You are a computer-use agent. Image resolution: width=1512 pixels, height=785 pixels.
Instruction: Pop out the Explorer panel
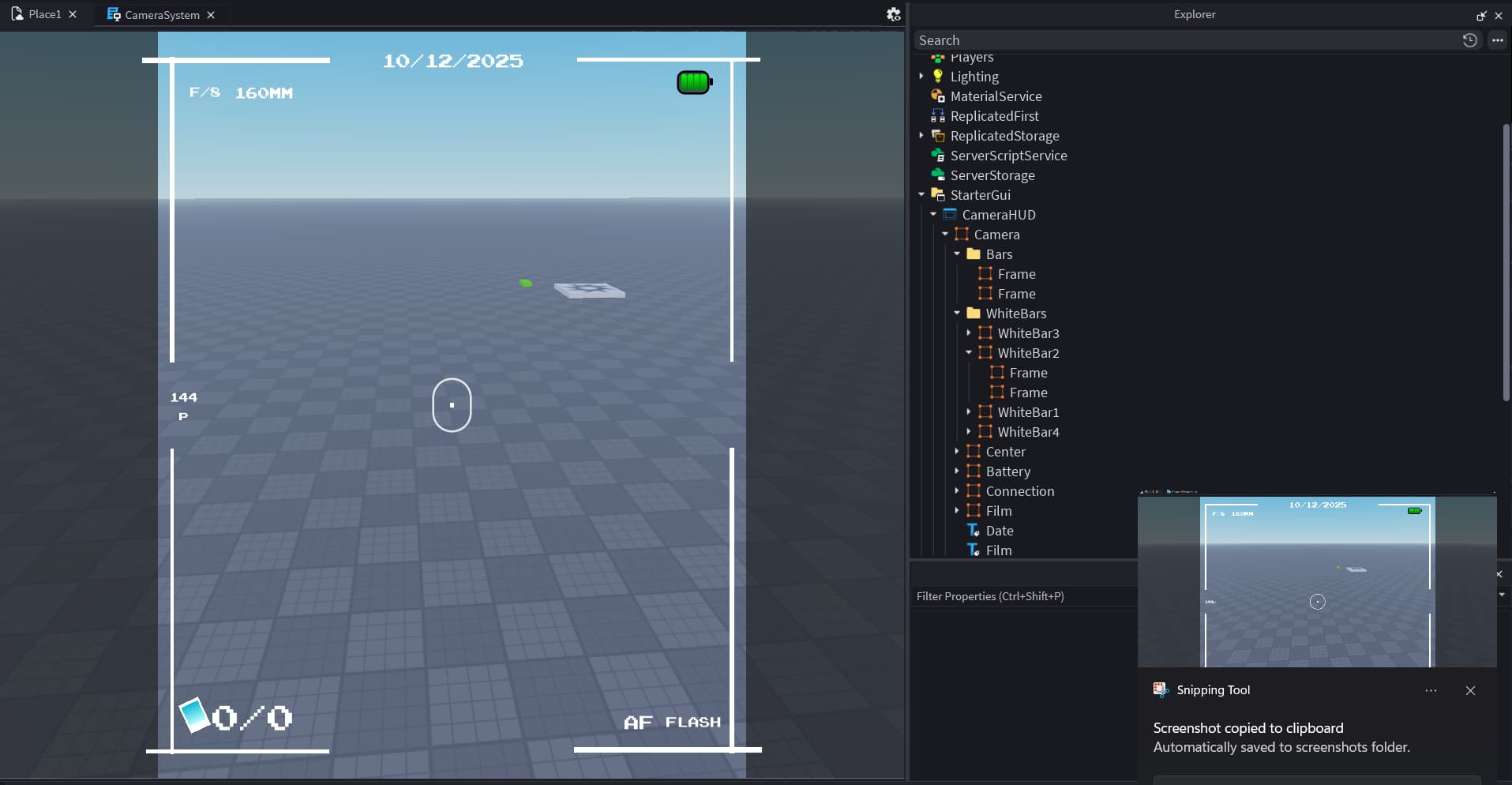point(1481,15)
